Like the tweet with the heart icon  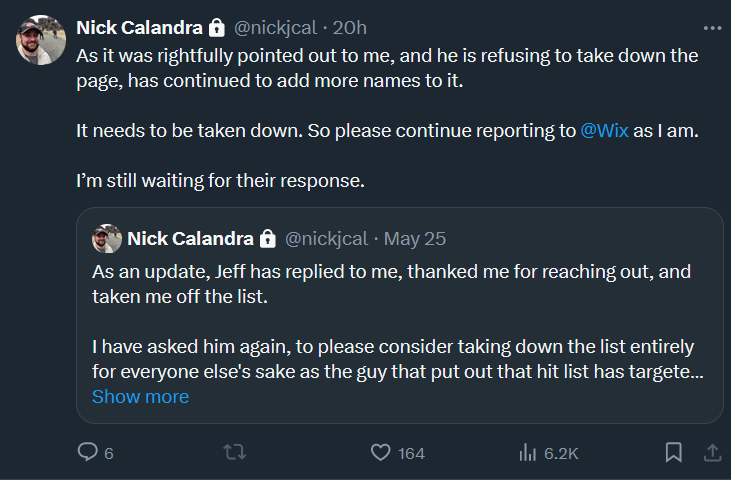[x=380, y=453]
